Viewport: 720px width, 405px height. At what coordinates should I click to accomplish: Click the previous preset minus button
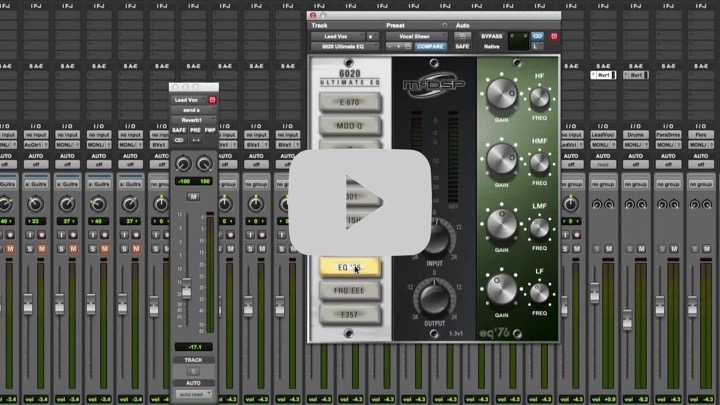click(x=390, y=46)
